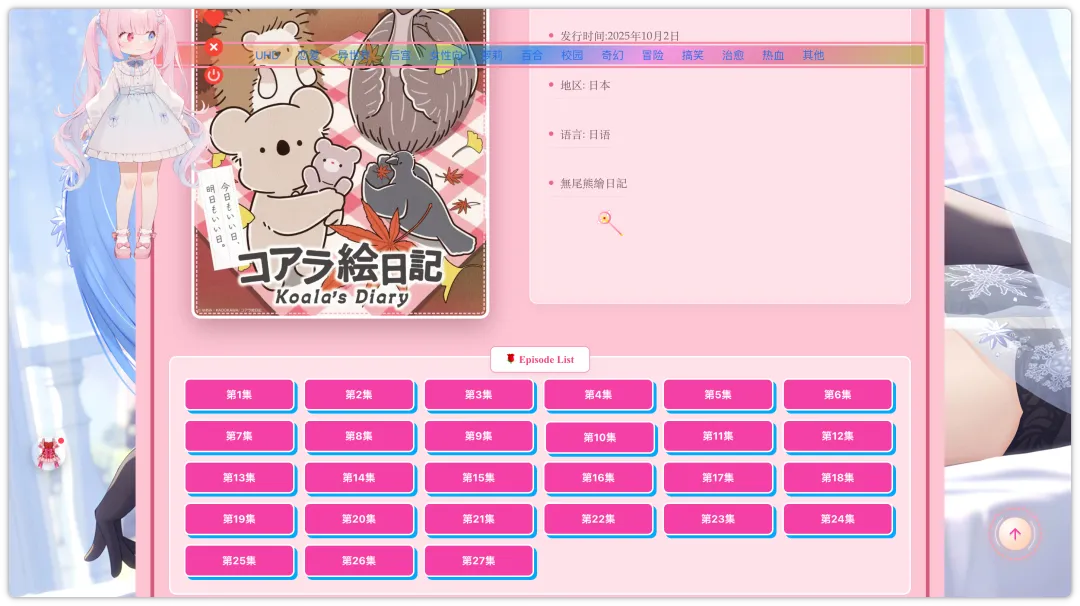Open the UHD category tab
The image size is (1080, 606).
(x=267, y=55)
